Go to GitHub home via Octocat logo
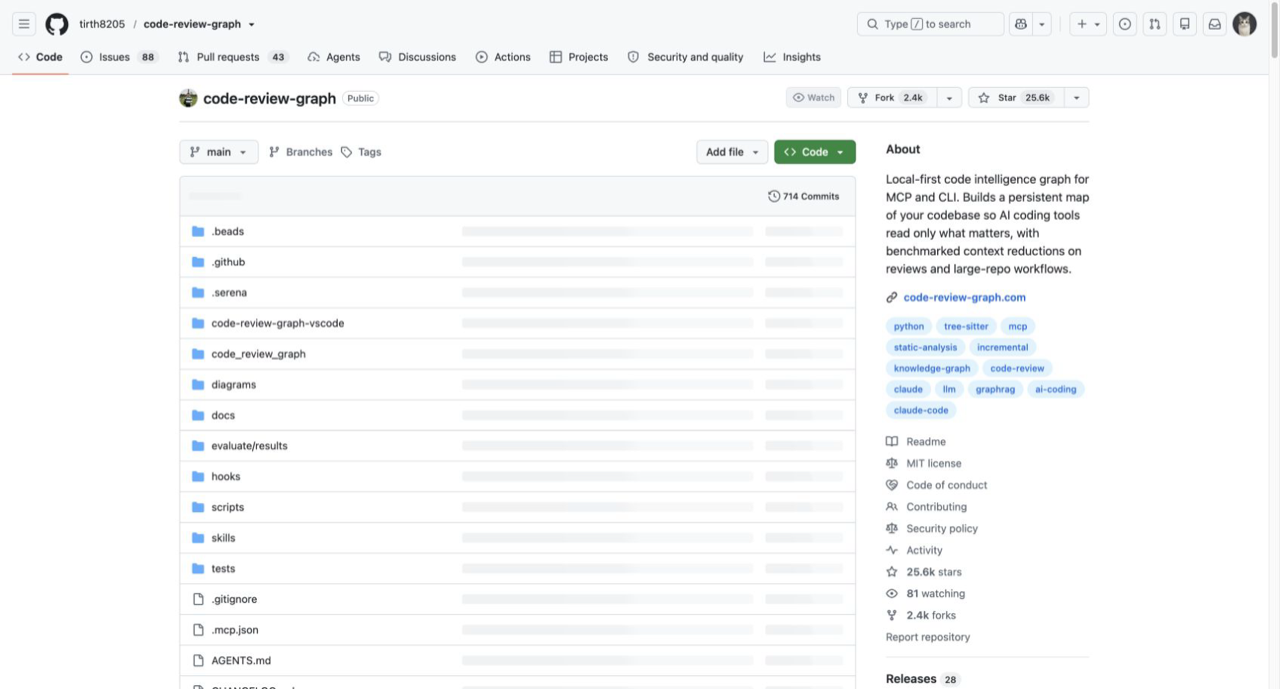The image size is (1280, 689). (57, 24)
